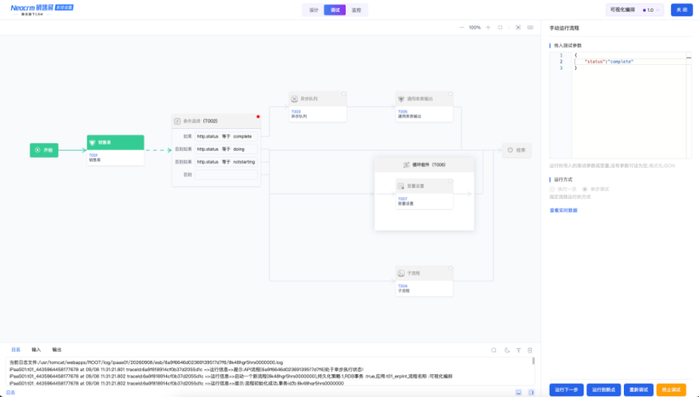Toggle breakpoint circle on 变量设置 node
The height and width of the screenshot is (397, 700).
[450, 181]
